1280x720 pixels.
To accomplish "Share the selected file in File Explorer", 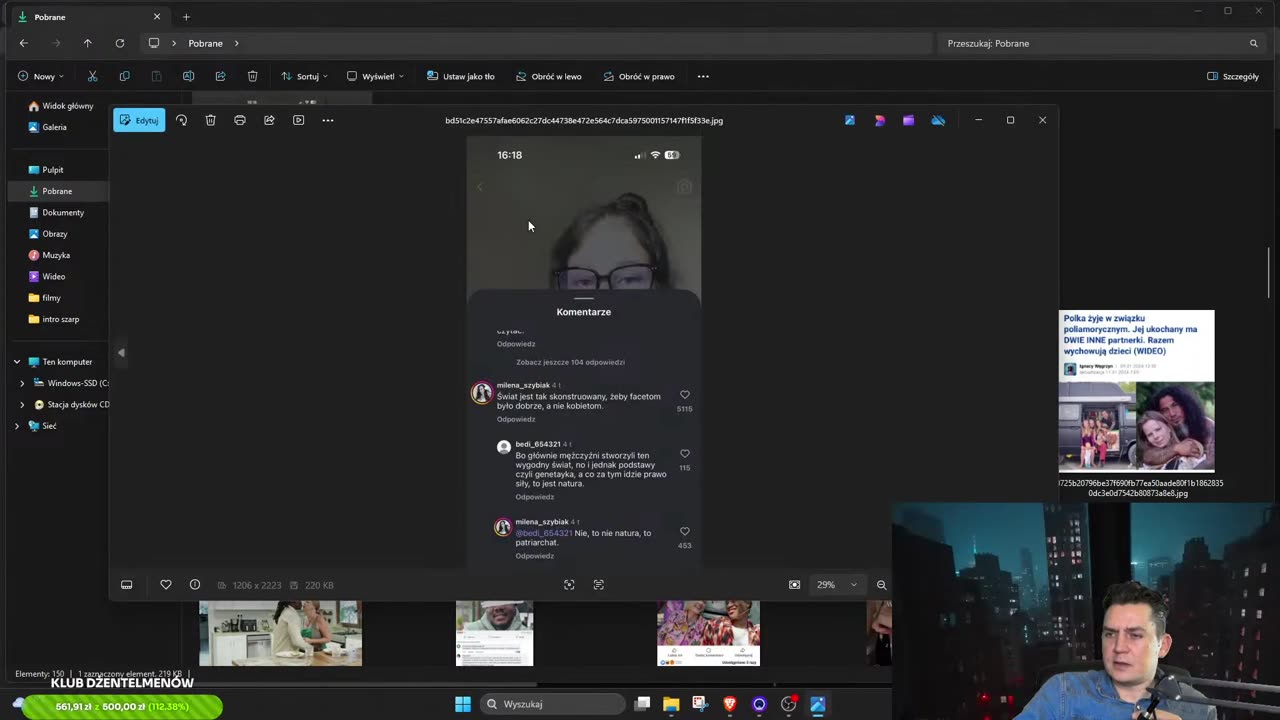I will click(x=220, y=76).
